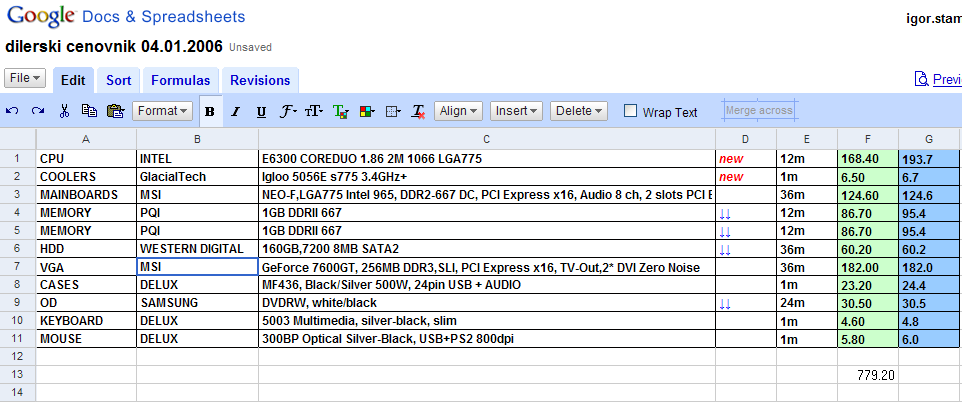Image resolution: width=962 pixels, height=402 pixels.
Task: Click cell DVDRW, white/black
Action: click(x=487, y=303)
